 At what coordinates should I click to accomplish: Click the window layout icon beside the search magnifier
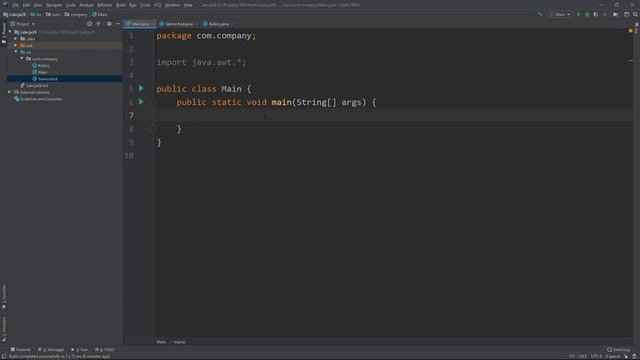tap(627, 14)
